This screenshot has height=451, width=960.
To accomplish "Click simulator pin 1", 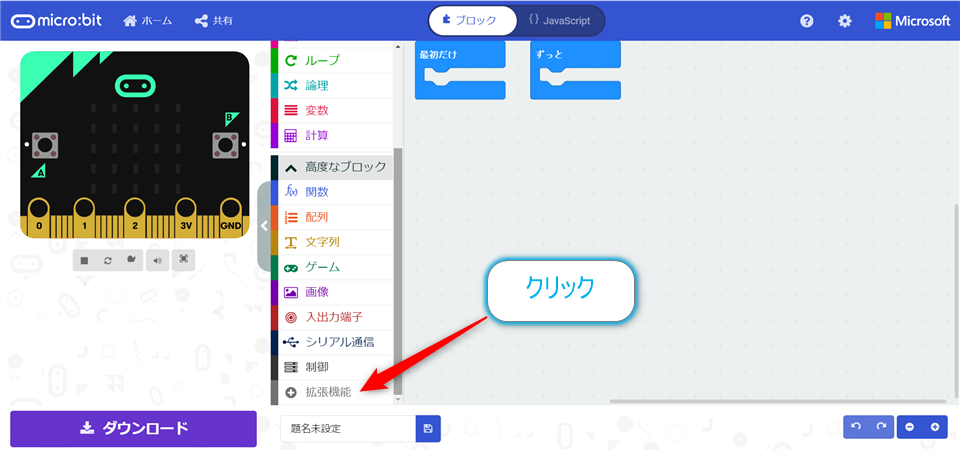I will 85,217.
